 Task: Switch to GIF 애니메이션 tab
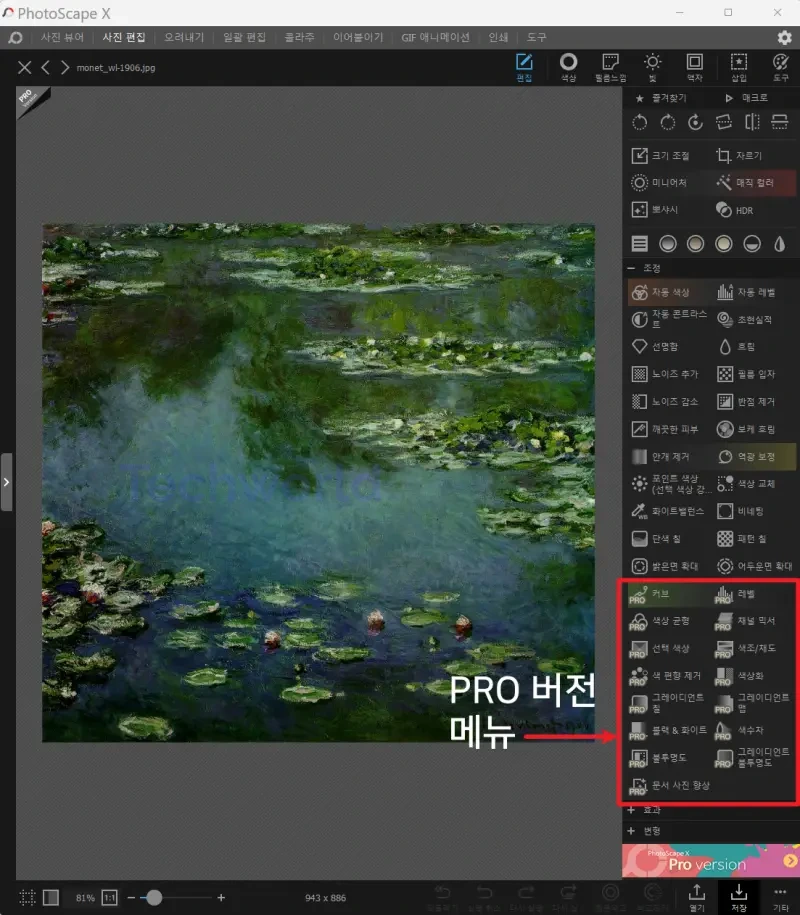click(x=435, y=37)
